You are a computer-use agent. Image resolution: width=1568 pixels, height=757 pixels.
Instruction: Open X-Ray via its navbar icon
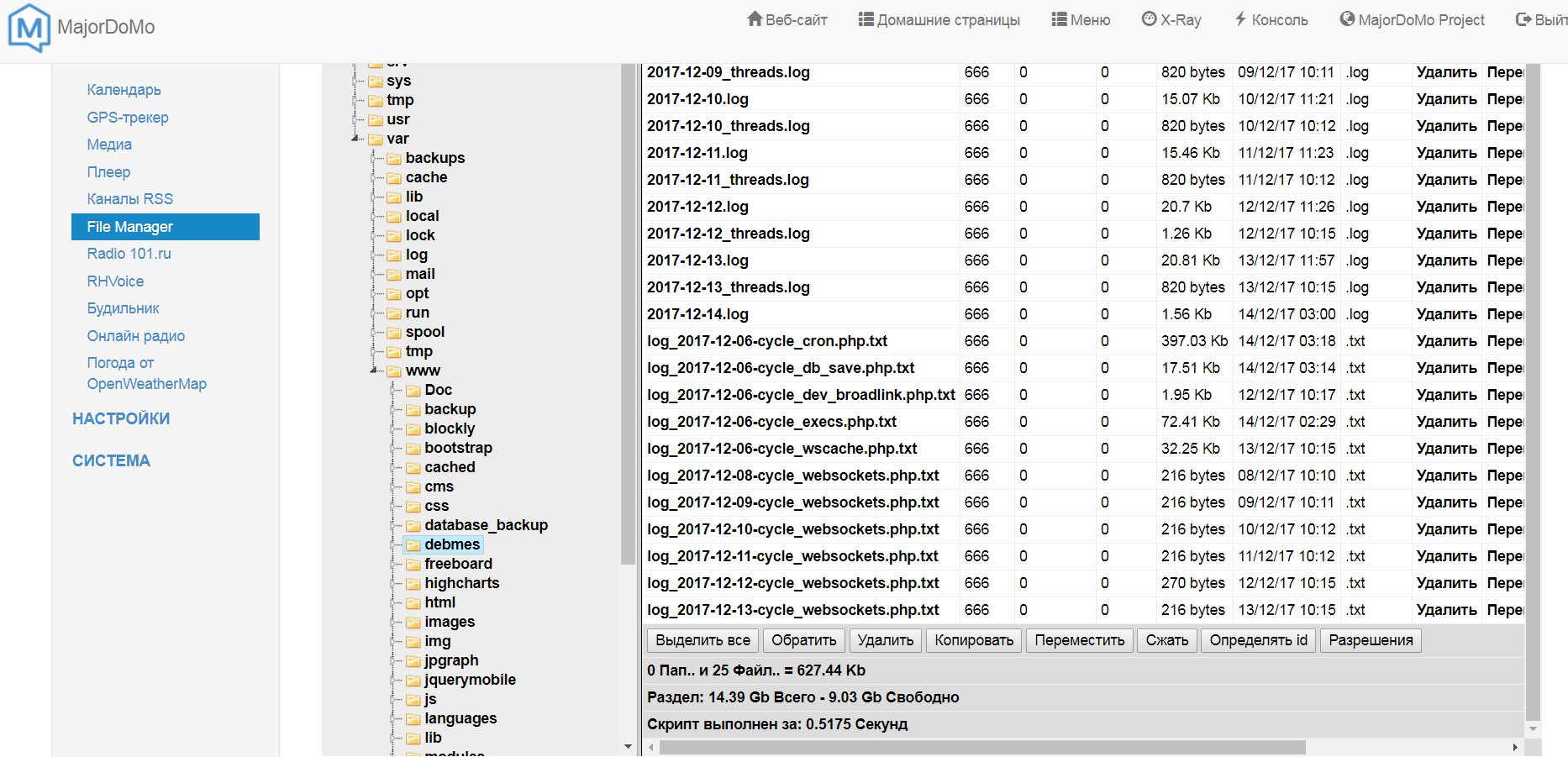[1150, 19]
